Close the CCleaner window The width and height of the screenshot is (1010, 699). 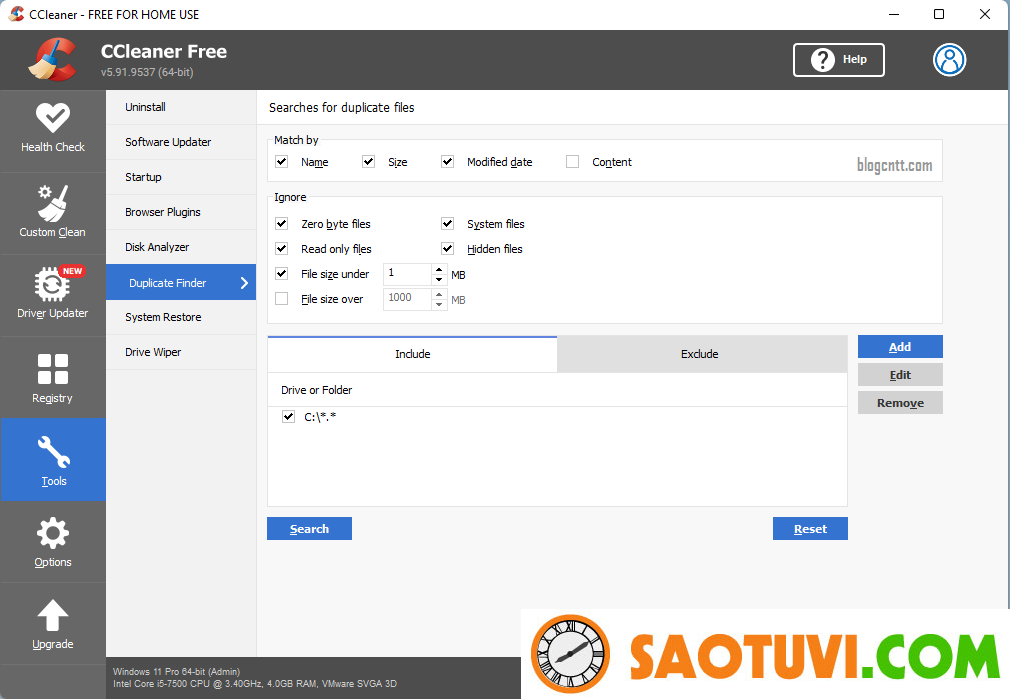tap(985, 14)
